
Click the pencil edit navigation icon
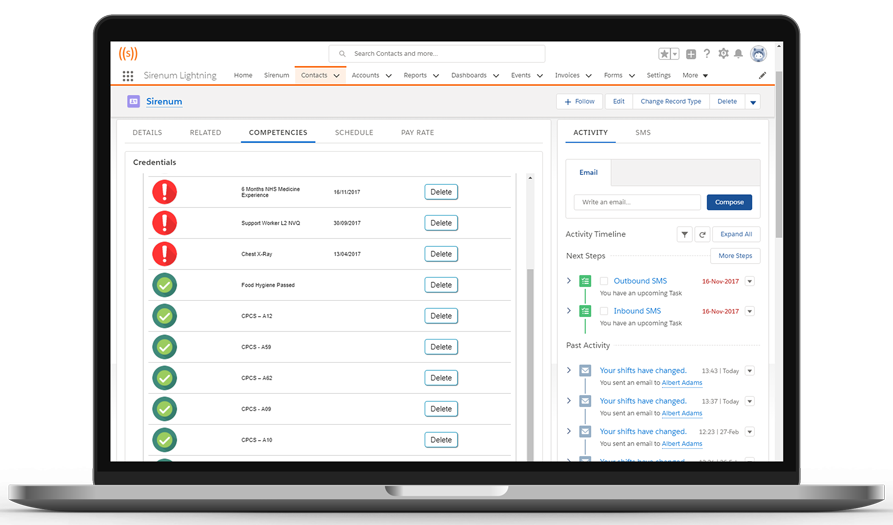coord(762,76)
